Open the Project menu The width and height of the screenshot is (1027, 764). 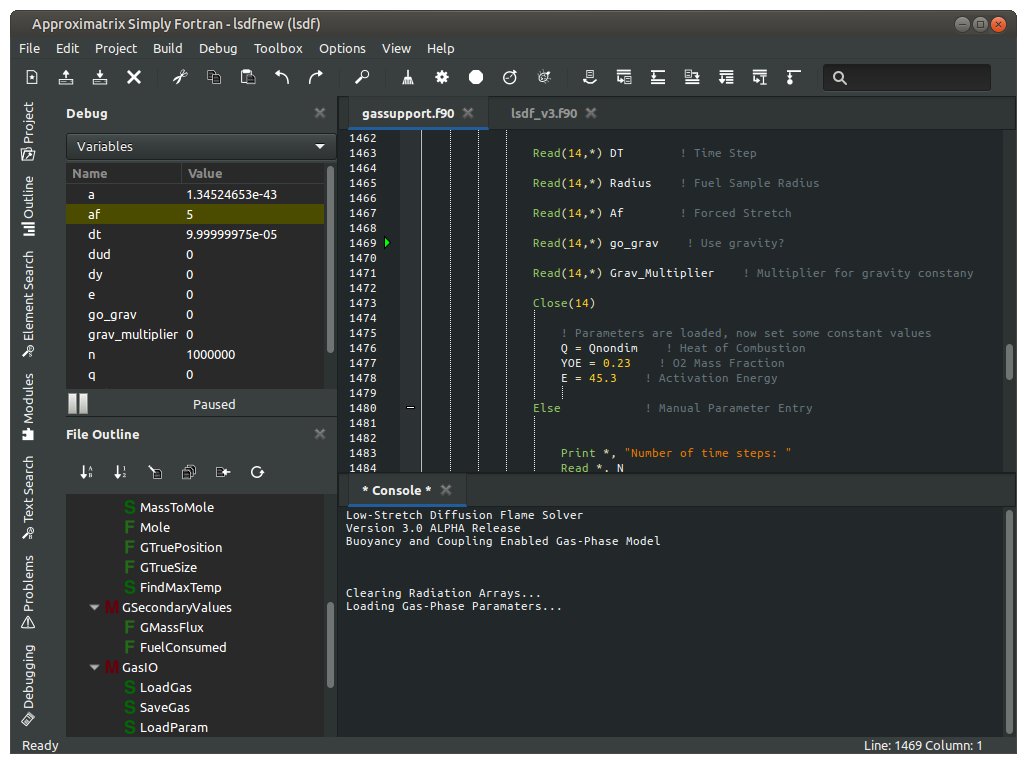point(116,48)
